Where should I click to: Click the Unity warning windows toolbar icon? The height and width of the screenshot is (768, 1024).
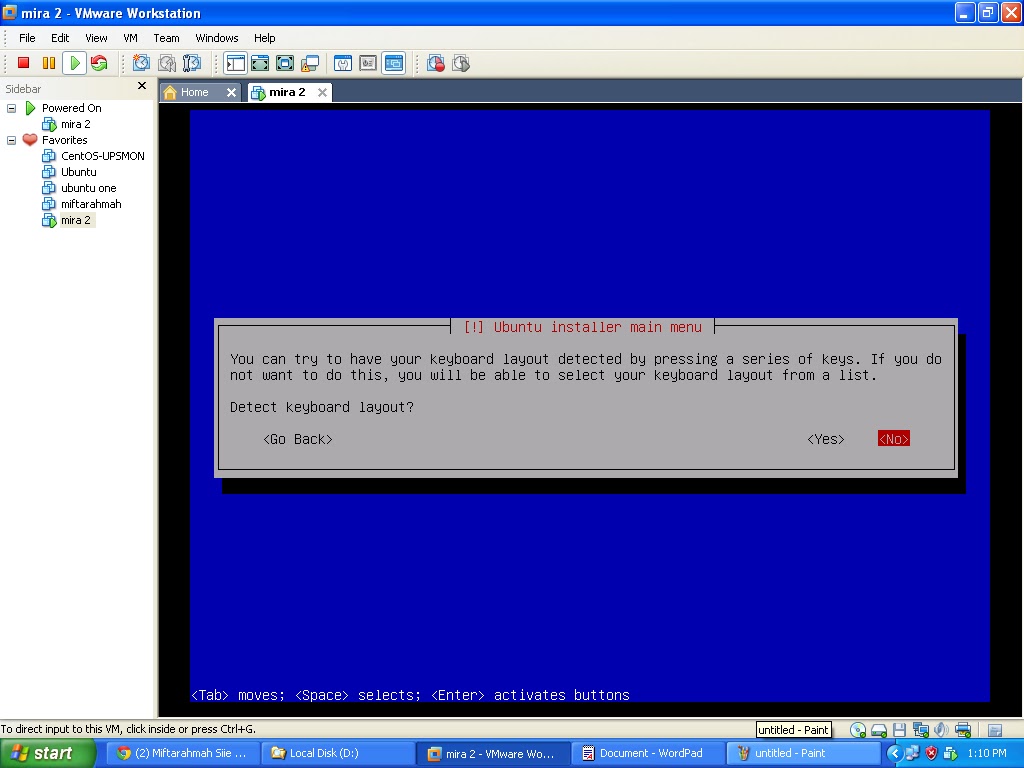[310, 63]
